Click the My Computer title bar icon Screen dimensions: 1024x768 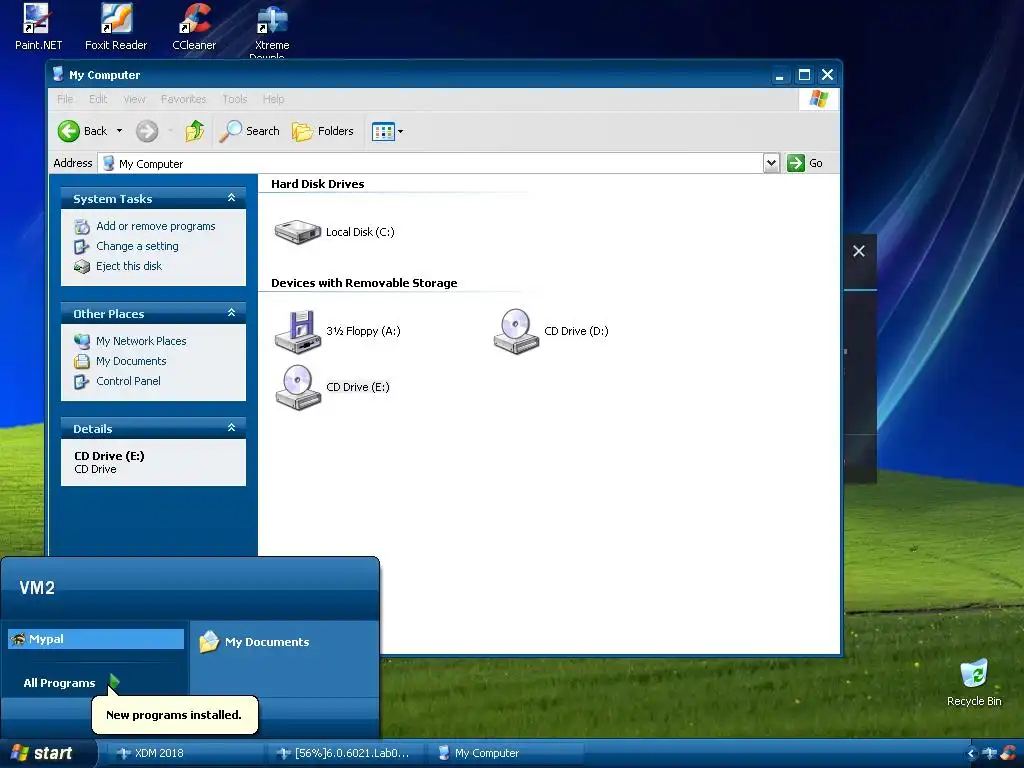58,74
